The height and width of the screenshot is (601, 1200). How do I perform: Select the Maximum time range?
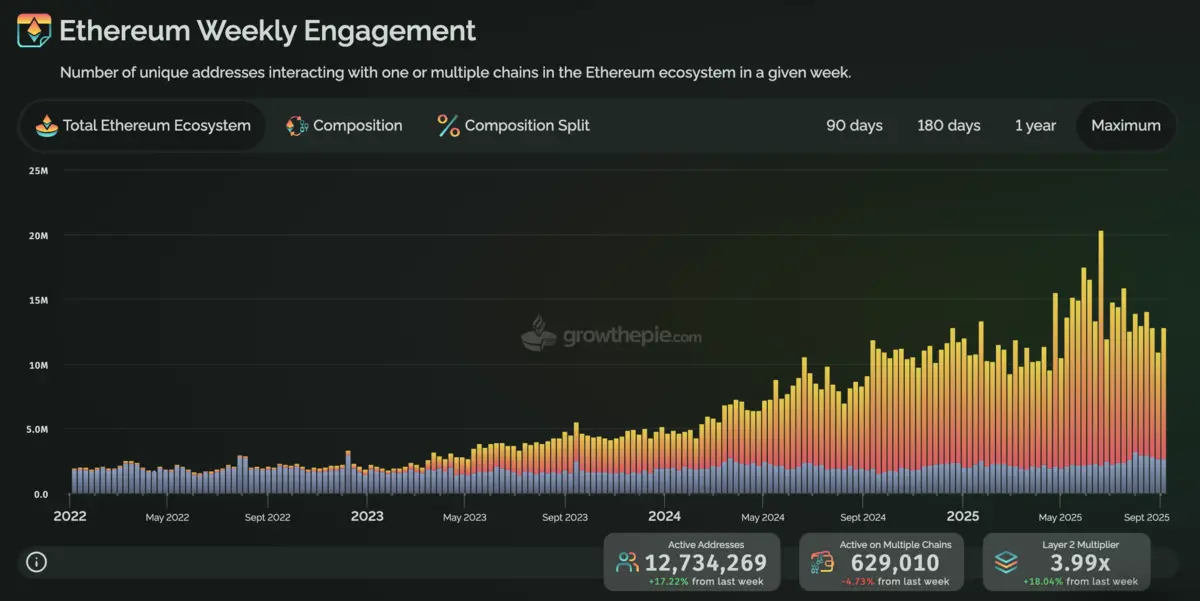pyautogui.click(x=1125, y=126)
